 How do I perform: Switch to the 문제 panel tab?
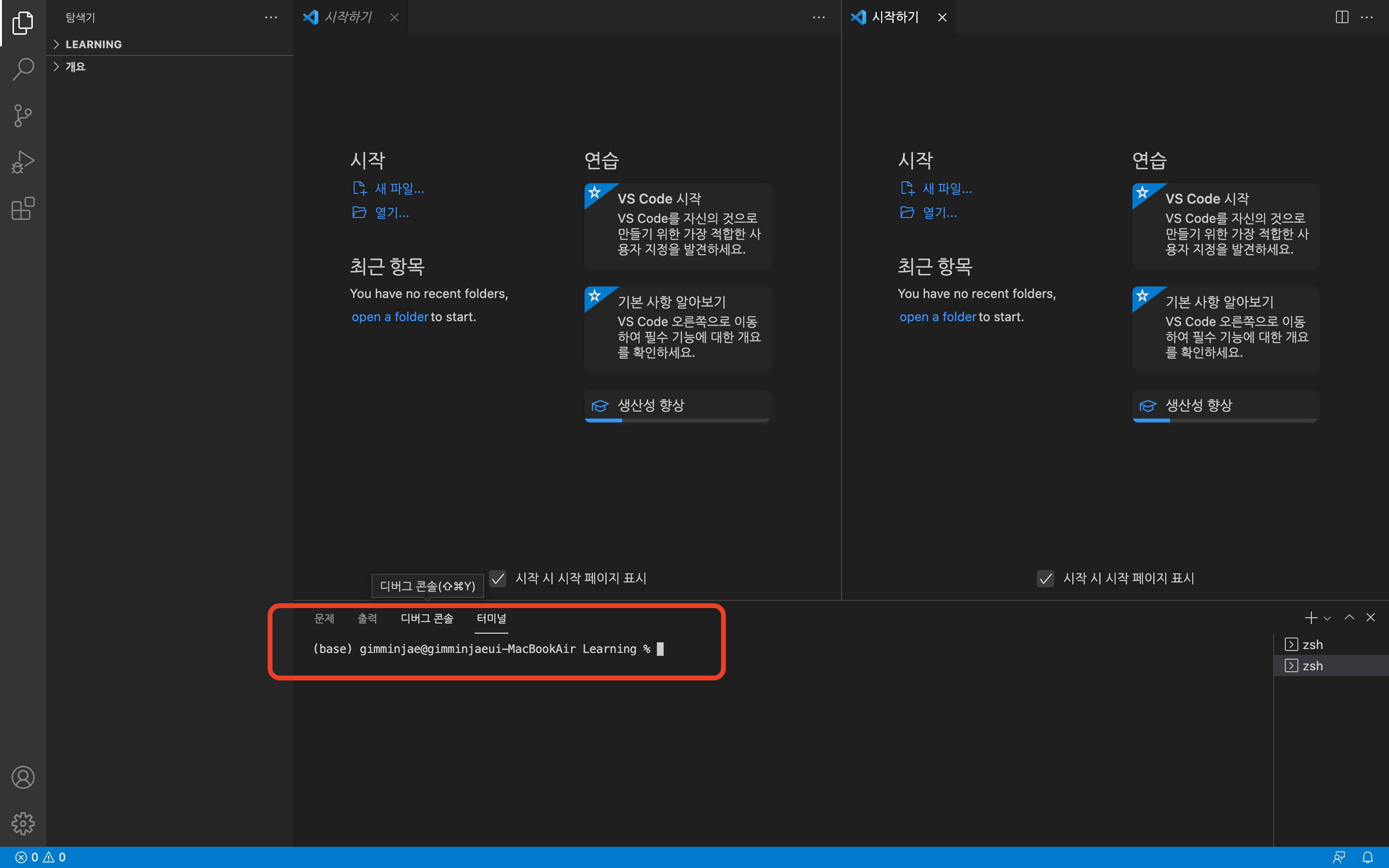coord(324,618)
